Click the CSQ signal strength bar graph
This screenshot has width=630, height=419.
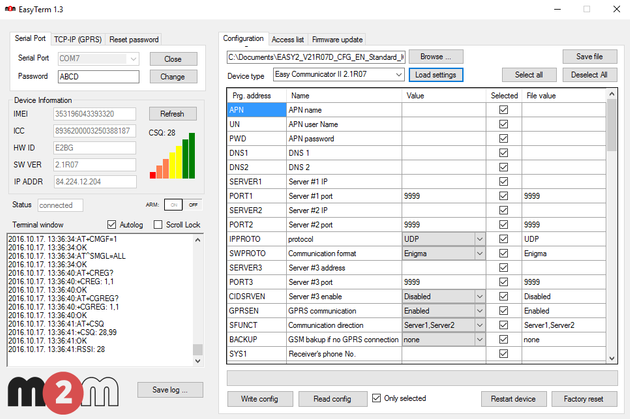click(172, 156)
